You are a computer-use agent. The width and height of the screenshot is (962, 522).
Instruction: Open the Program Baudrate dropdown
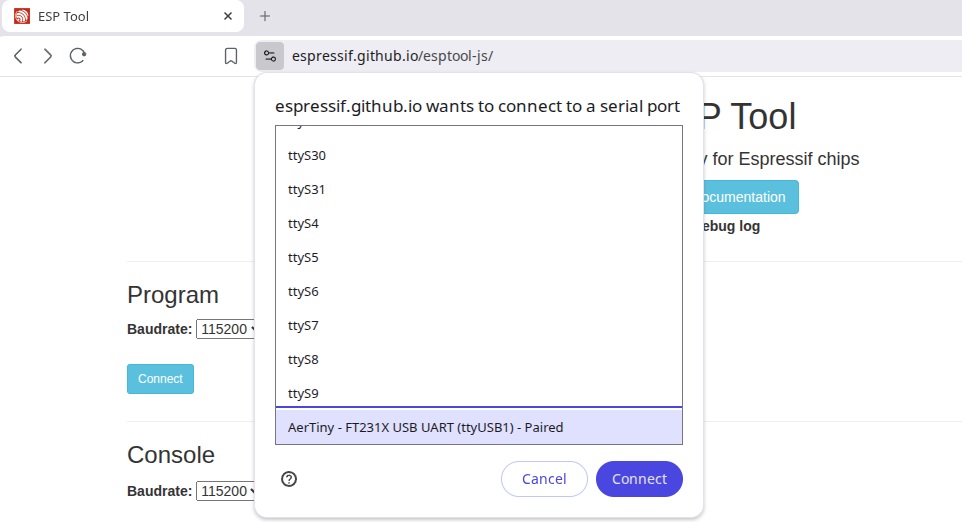(226, 329)
